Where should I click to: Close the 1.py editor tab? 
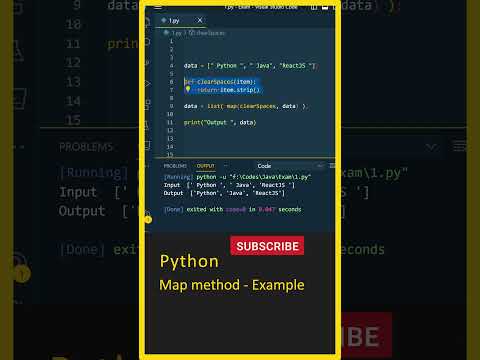click(x=200, y=20)
